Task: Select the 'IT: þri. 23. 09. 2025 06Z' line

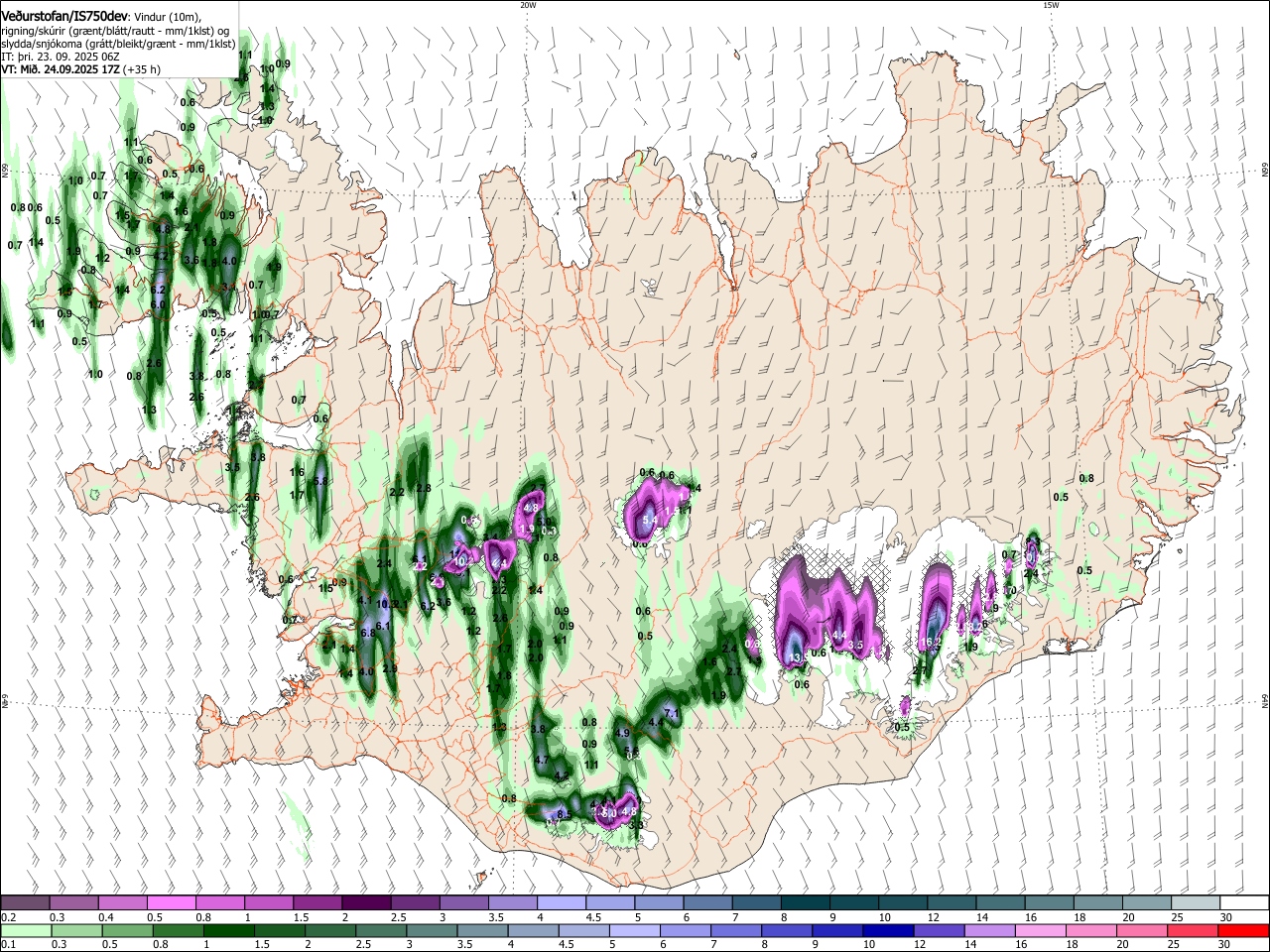Action: pyautogui.click(x=61, y=57)
